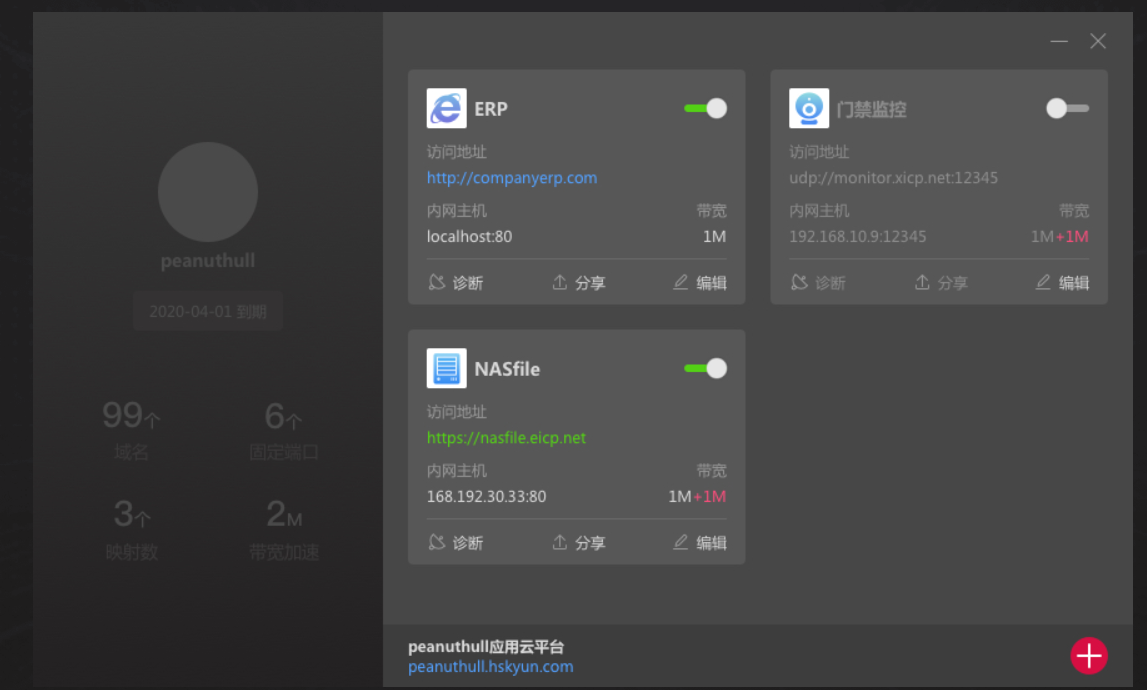Click the peanuthull user avatar
Image resolution: width=1147 pixels, height=690 pixels.
208,192
